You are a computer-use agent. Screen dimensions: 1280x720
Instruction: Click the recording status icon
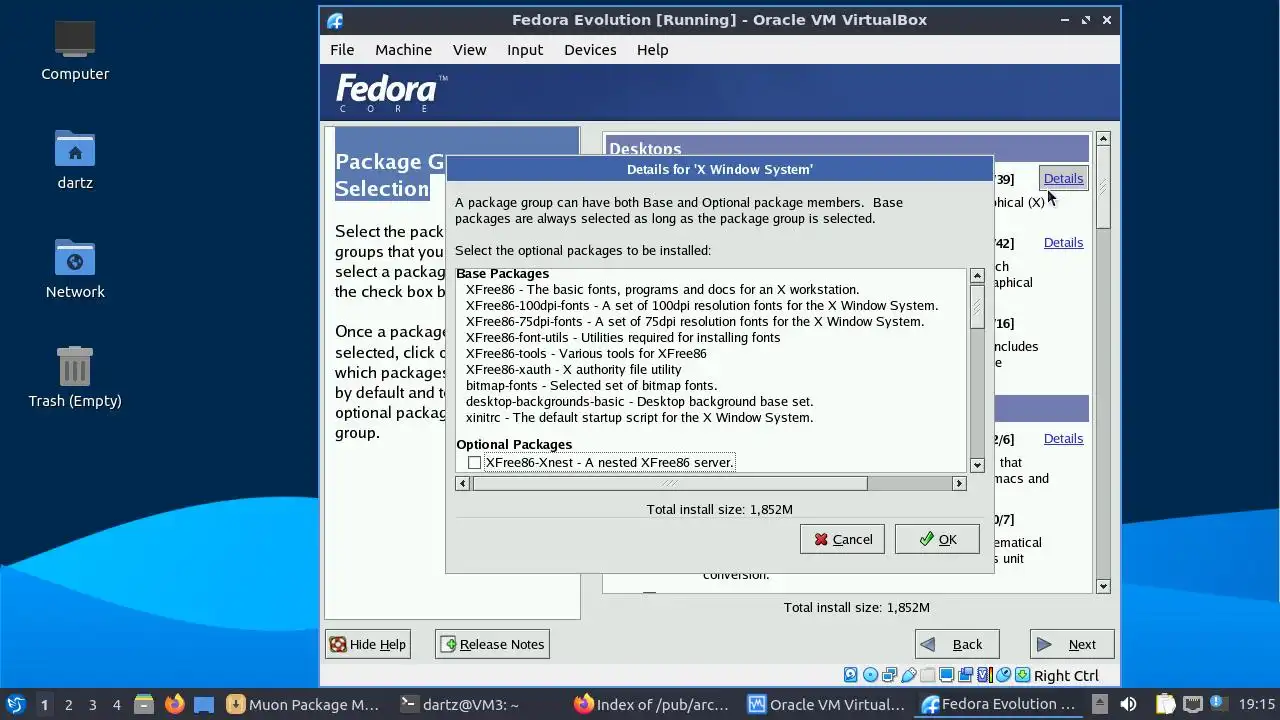pos(965,675)
